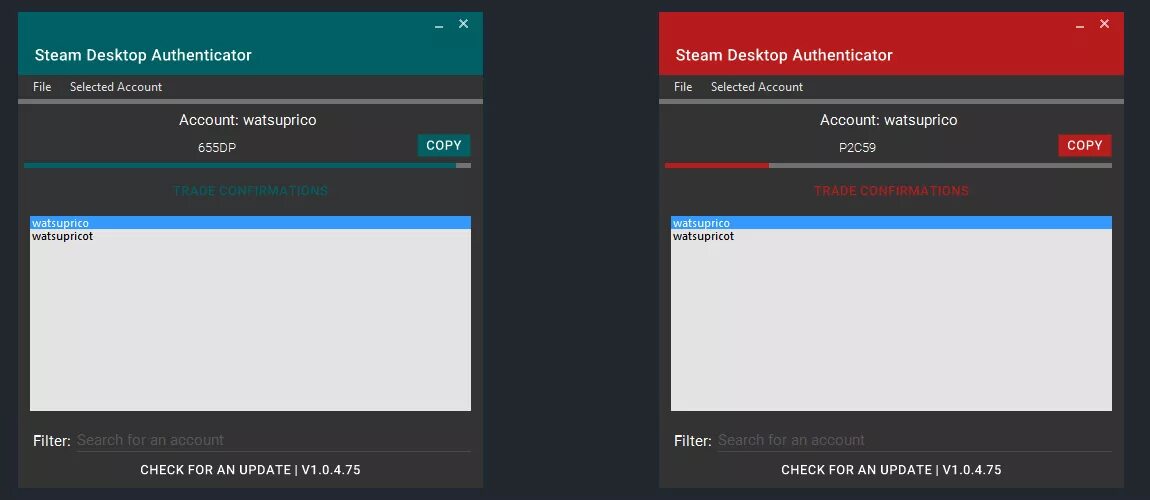This screenshot has height=500, width=1150.
Task: Click the red window Account: watsuprico label
Action: click(889, 120)
